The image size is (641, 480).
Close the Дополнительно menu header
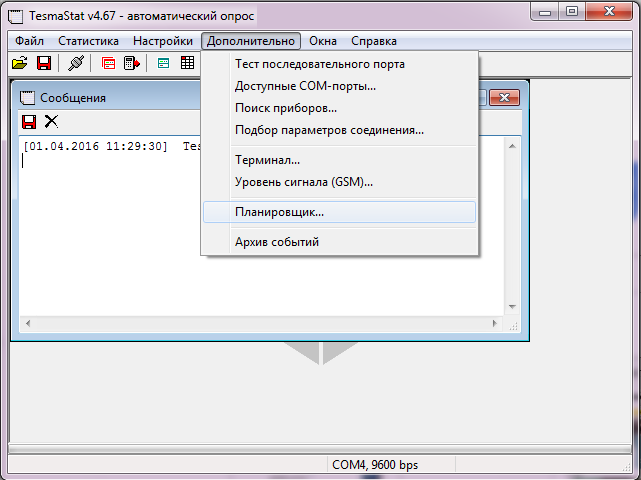coord(251,41)
